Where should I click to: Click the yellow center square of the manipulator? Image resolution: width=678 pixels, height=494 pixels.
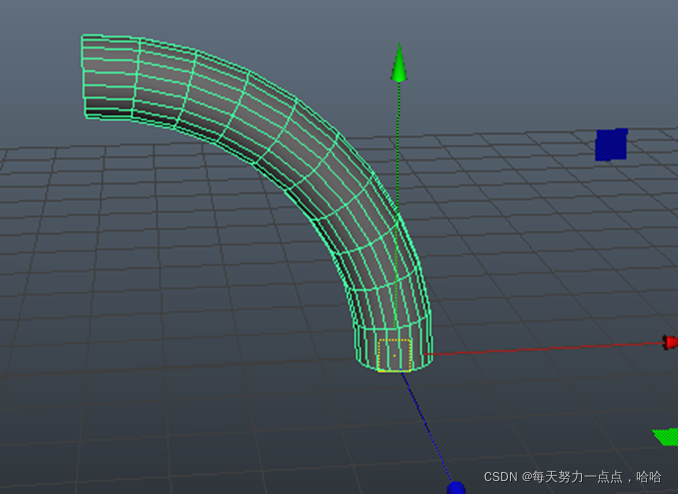tap(394, 355)
